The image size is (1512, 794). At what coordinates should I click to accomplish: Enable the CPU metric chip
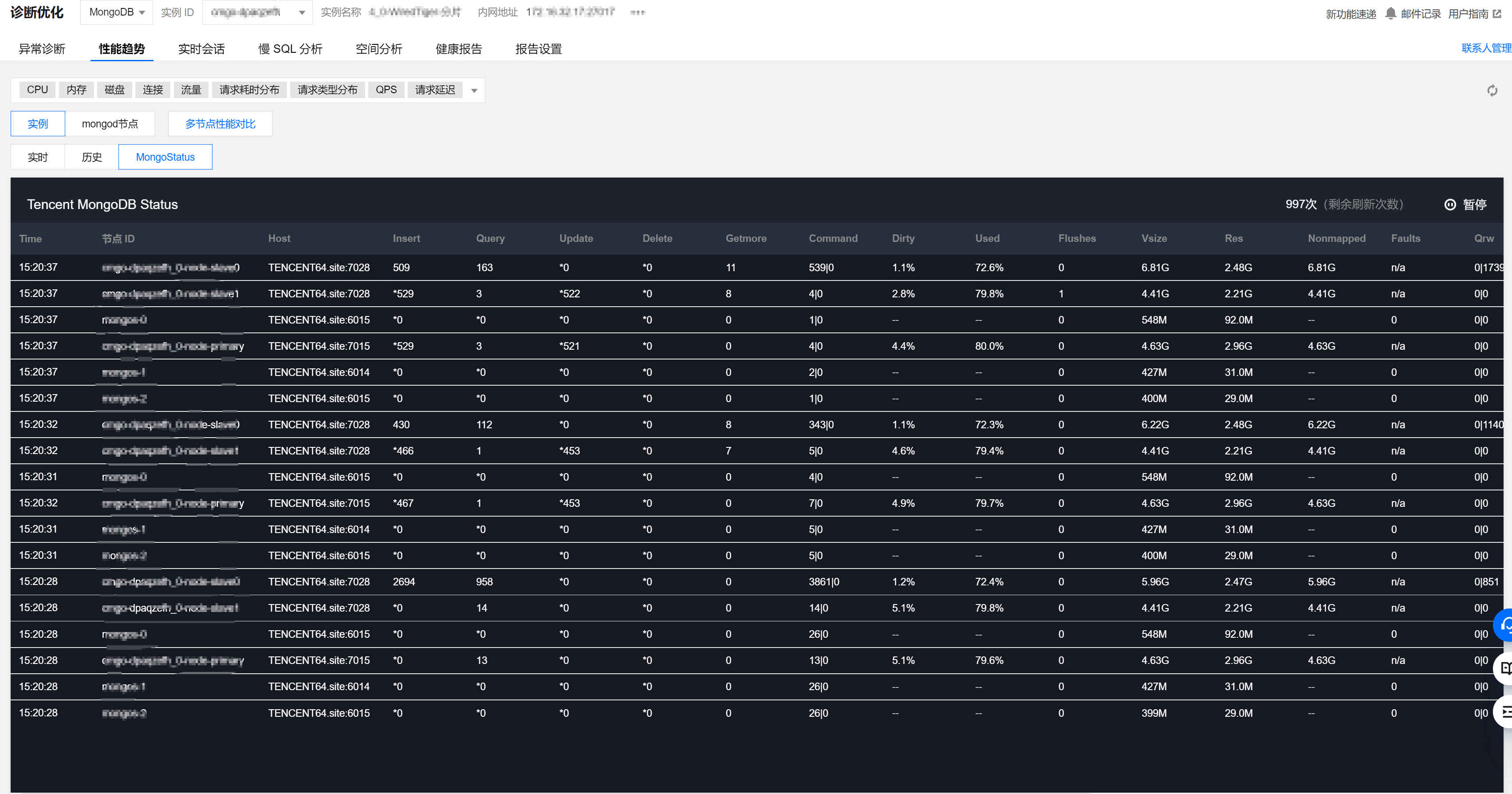[x=37, y=89]
